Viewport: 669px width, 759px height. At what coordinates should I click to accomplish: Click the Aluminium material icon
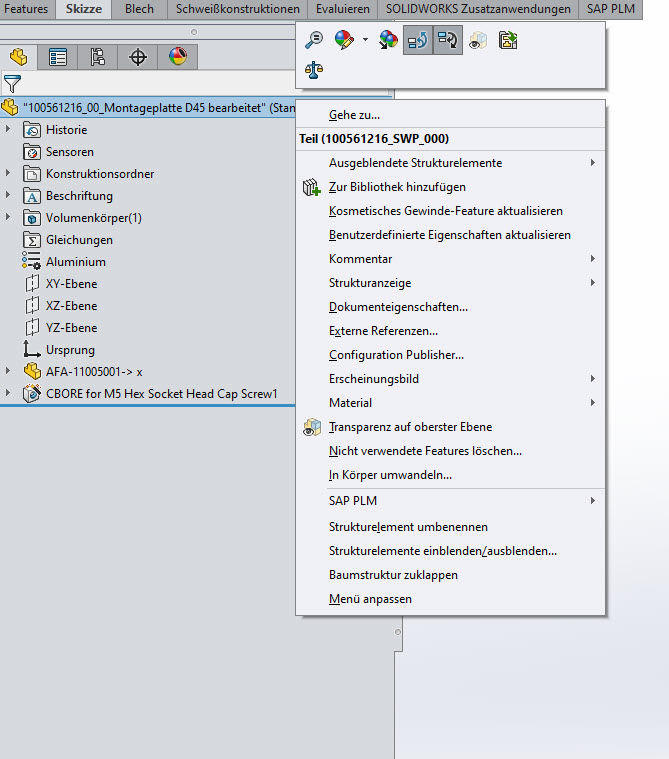(31, 261)
